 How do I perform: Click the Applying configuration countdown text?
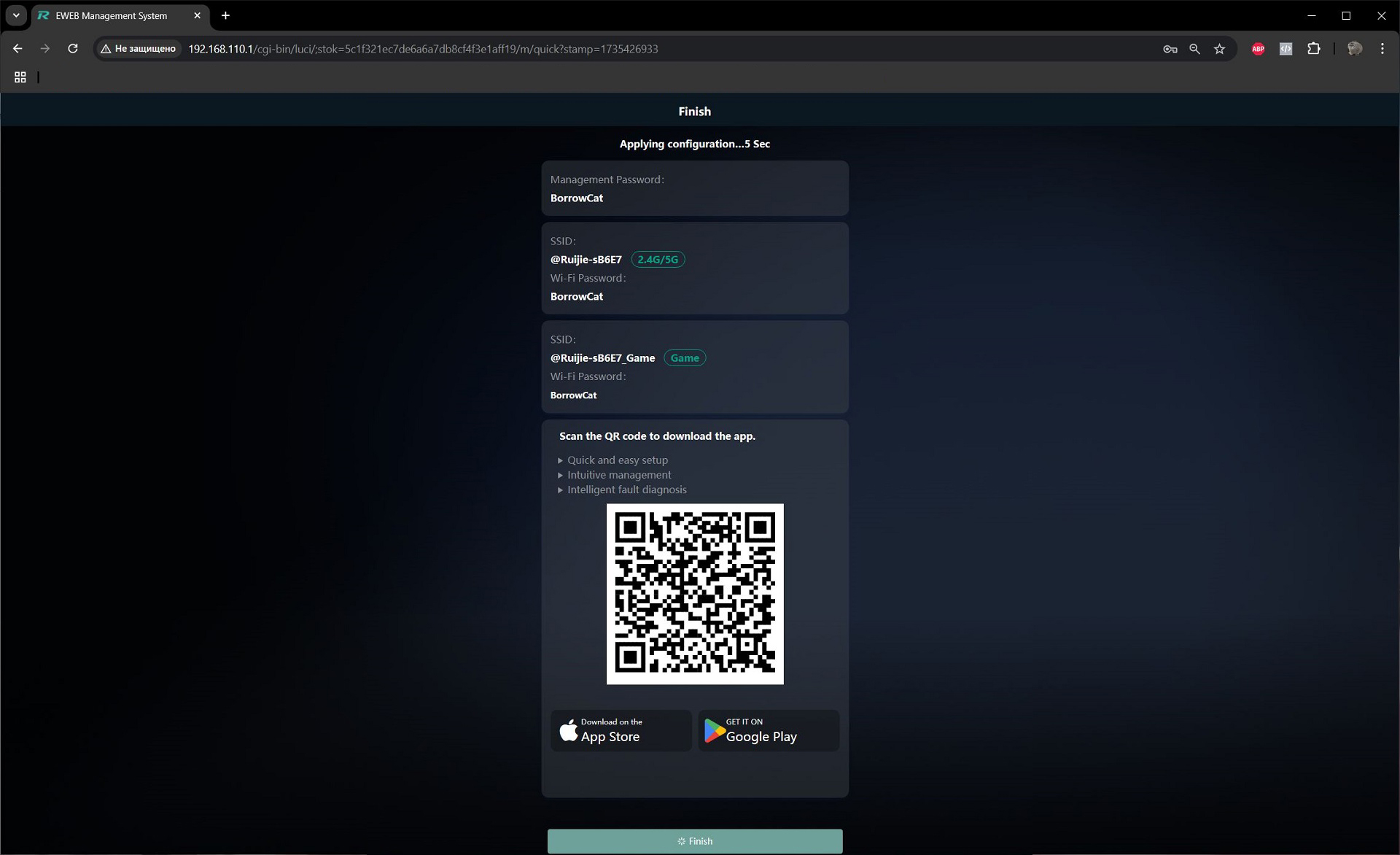(x=695, y=144)
